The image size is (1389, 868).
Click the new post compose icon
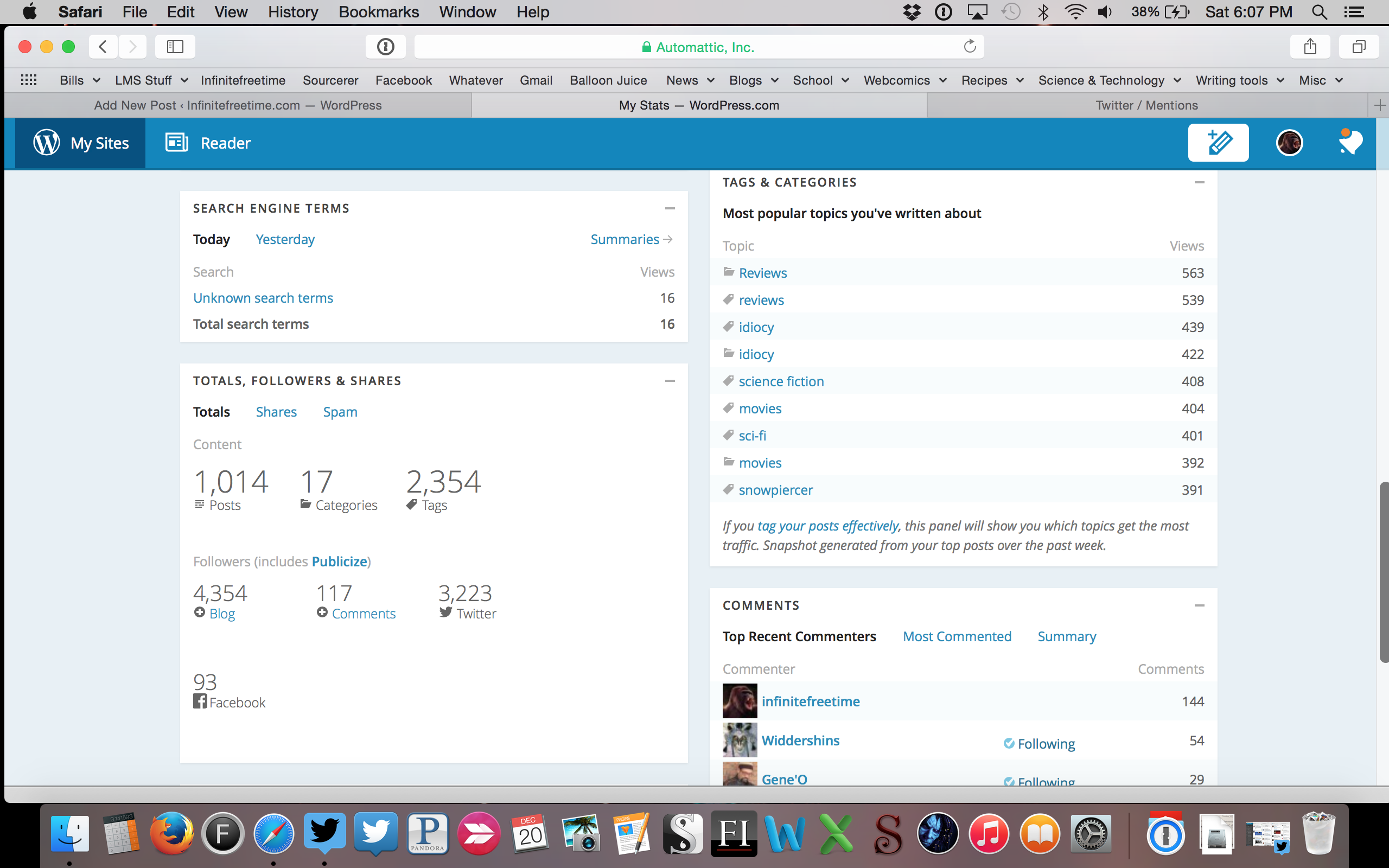[x=1218, y=143]
